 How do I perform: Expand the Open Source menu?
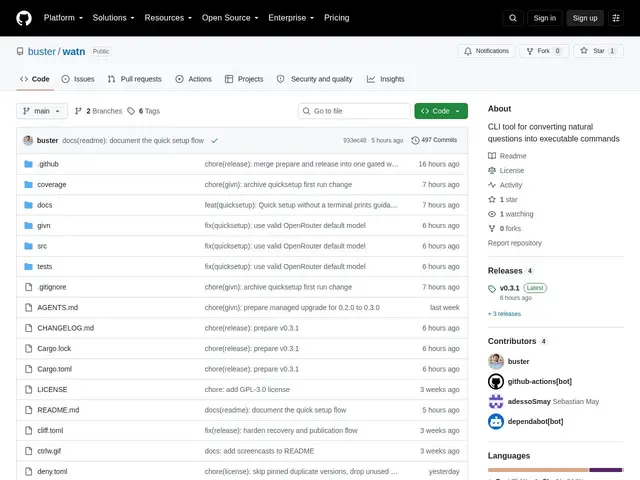pyautogui.click(x=230, y=18)
